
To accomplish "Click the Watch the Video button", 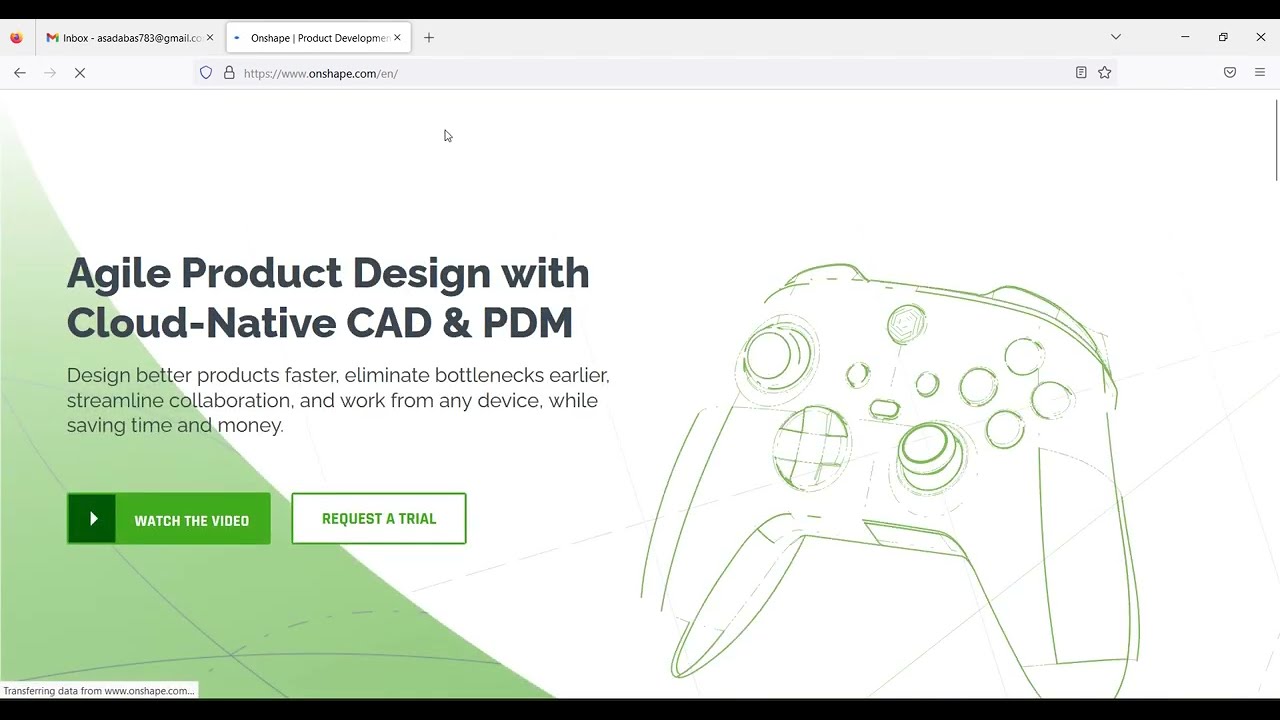I will pyautogui.click(x=168, y=519).
